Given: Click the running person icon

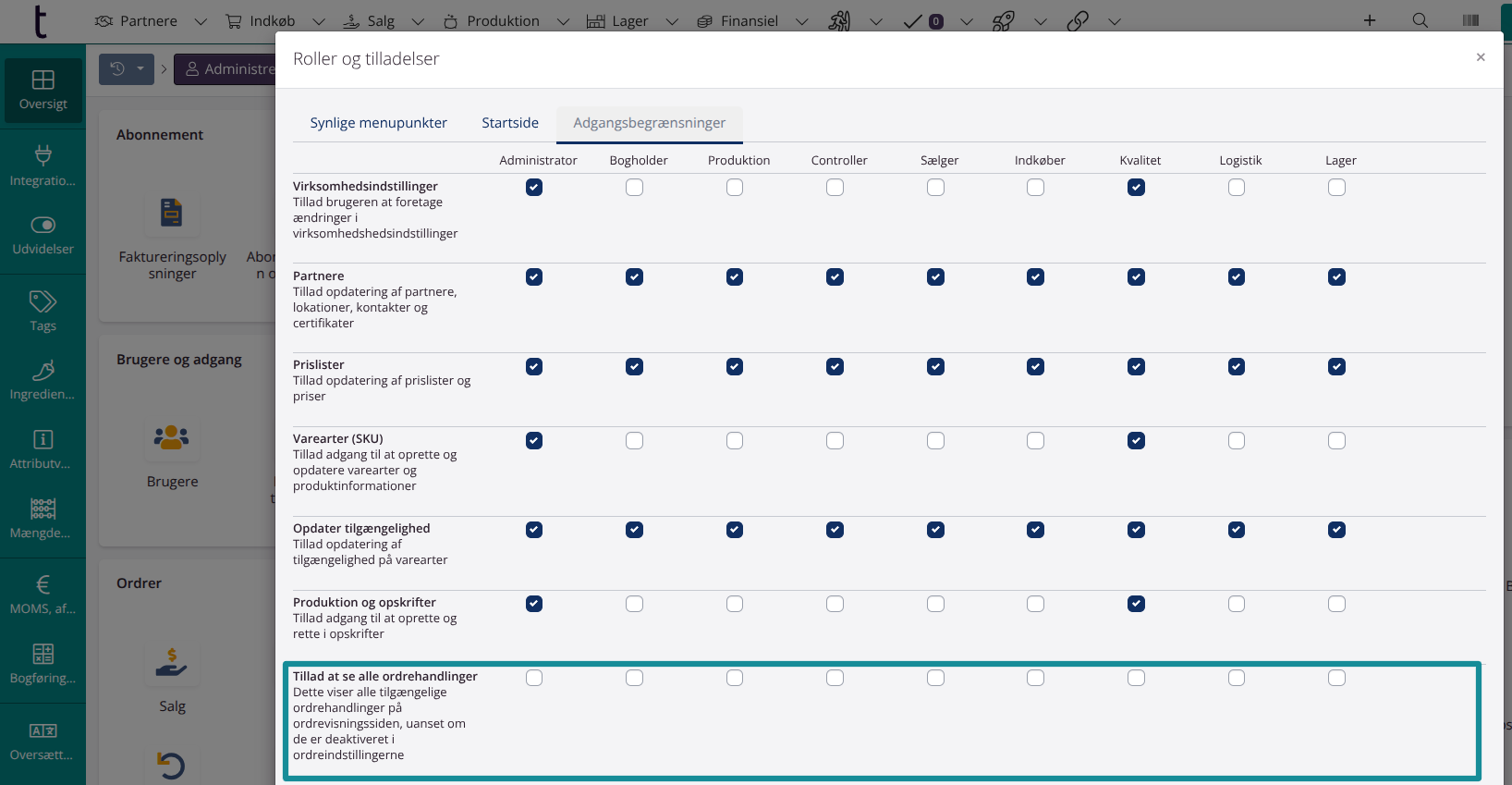Looking at the screenshot, I should [839, 20].
